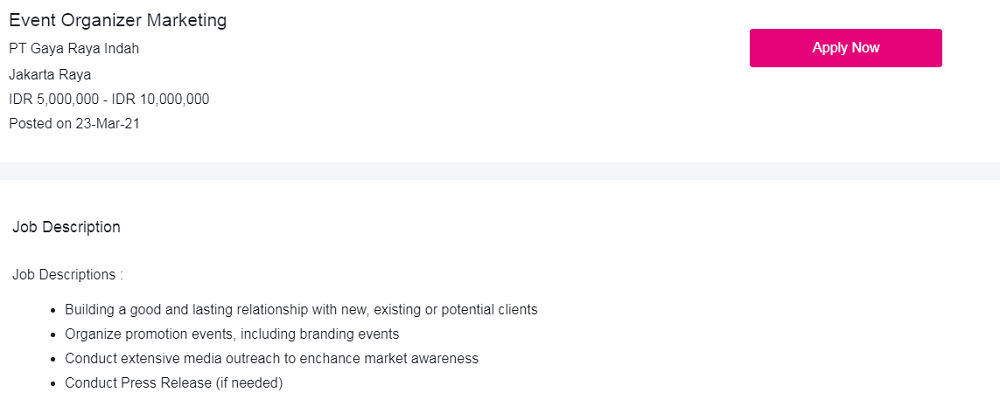Click the bullet dot before 'Building a good'

tap(53, 311)
